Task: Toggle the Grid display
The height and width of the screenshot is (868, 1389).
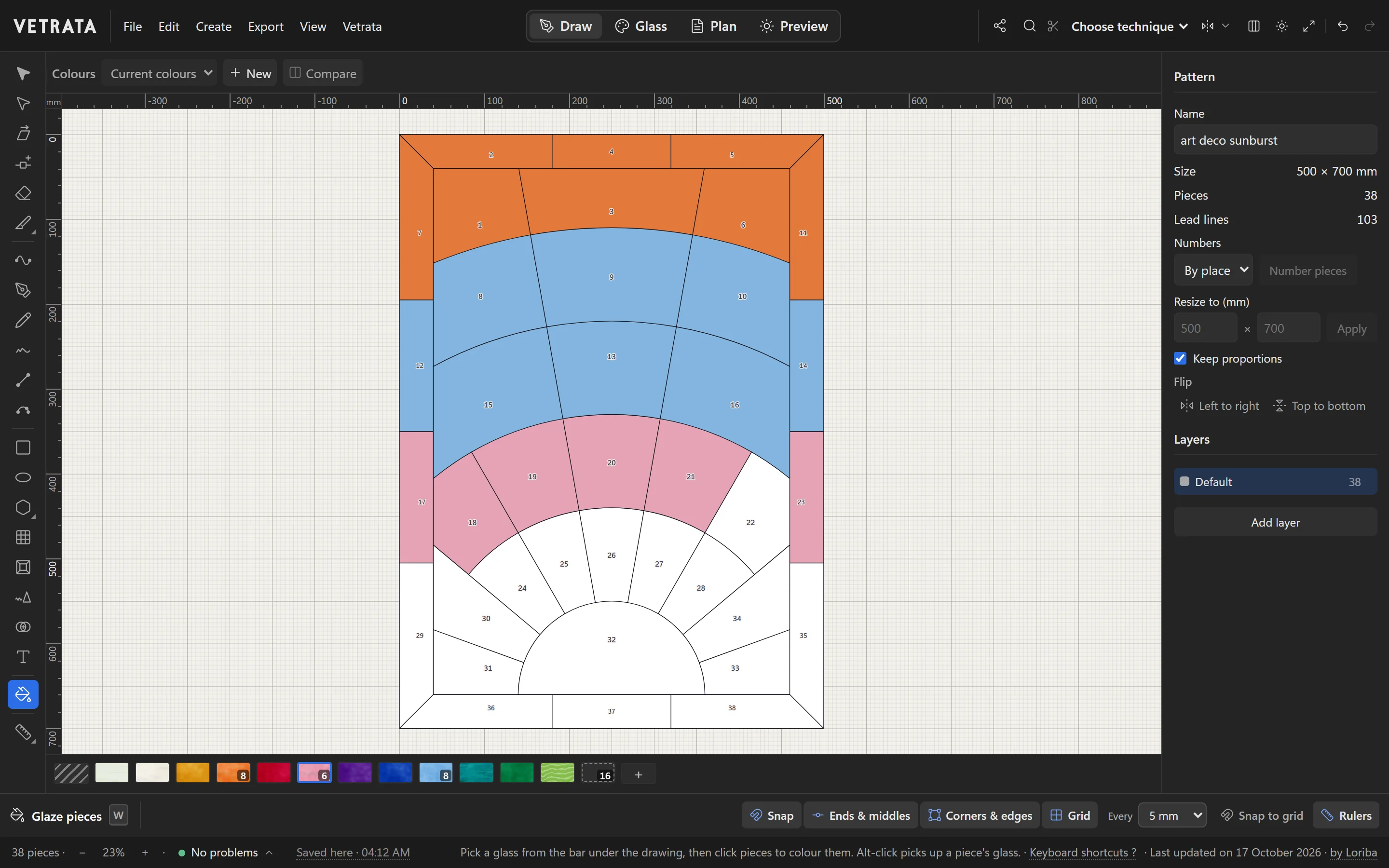Action: pyautogui.click(x=1070, y=815)
